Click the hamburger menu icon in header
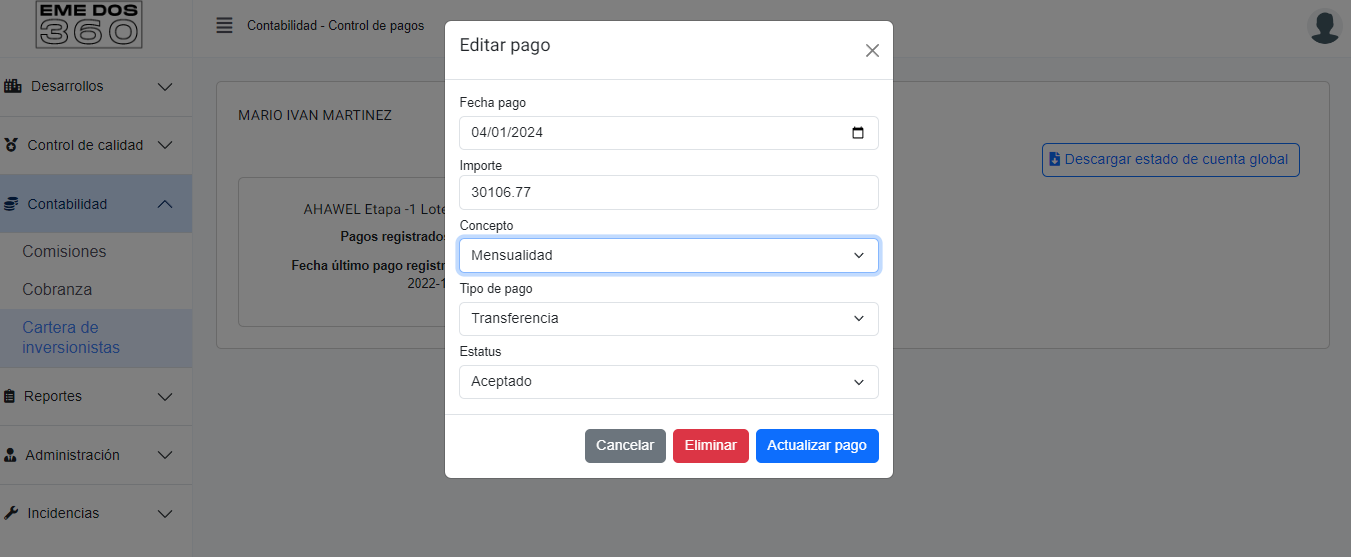 pyautogui.click(x=224, y=26)
